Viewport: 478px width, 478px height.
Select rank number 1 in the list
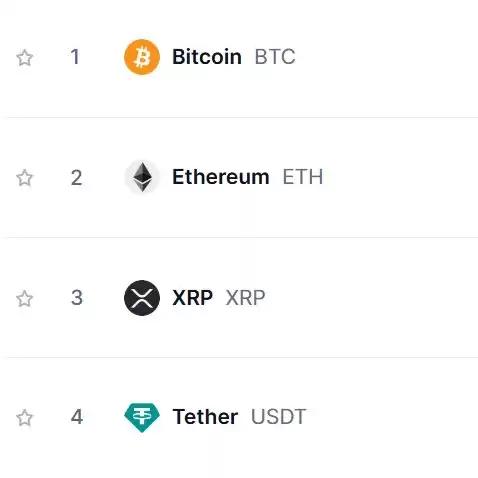[x=75, y=57]
